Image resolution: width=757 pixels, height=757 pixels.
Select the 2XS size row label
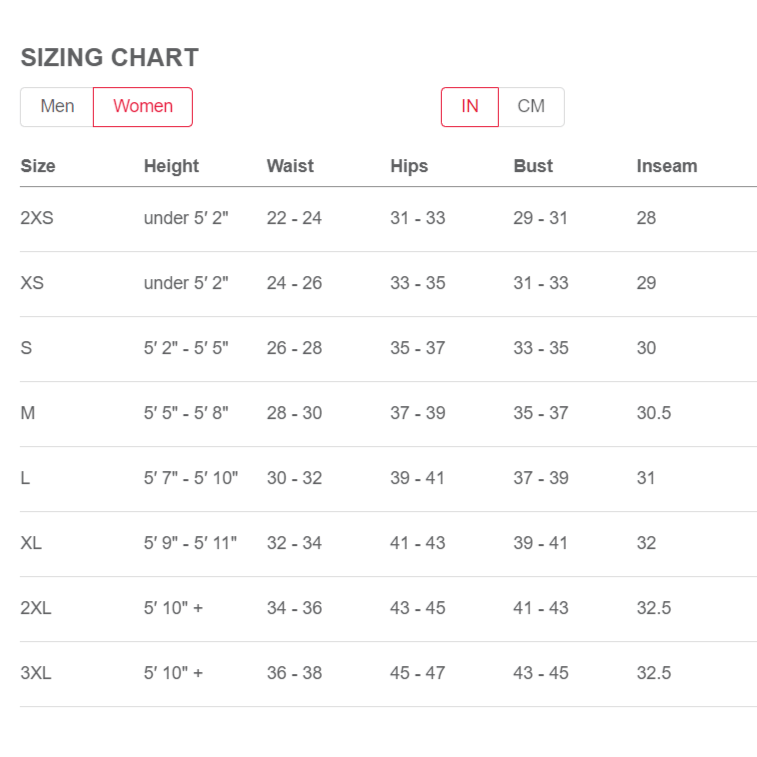(37, 218)
